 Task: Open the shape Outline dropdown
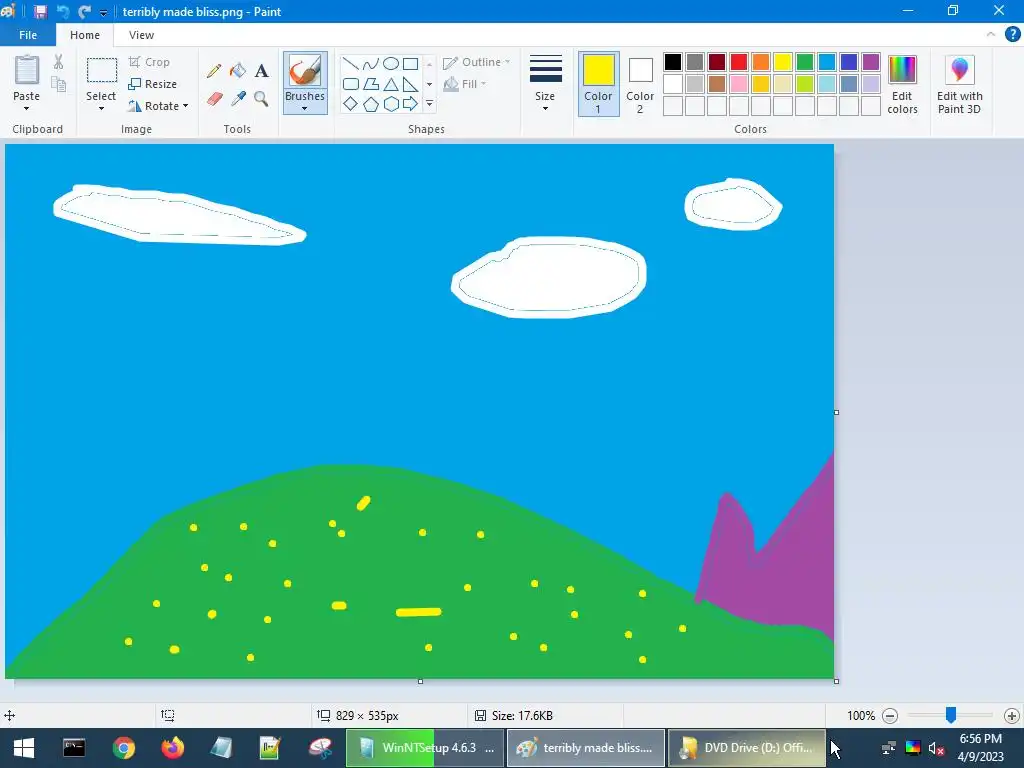coord(477,62)
